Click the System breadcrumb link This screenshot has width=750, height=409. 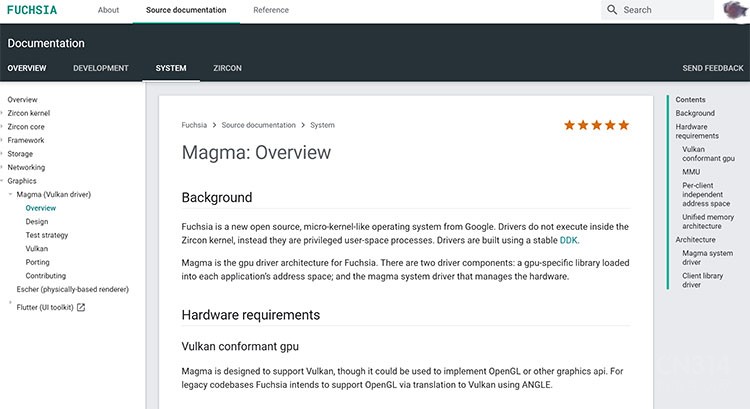coord(322,125)
